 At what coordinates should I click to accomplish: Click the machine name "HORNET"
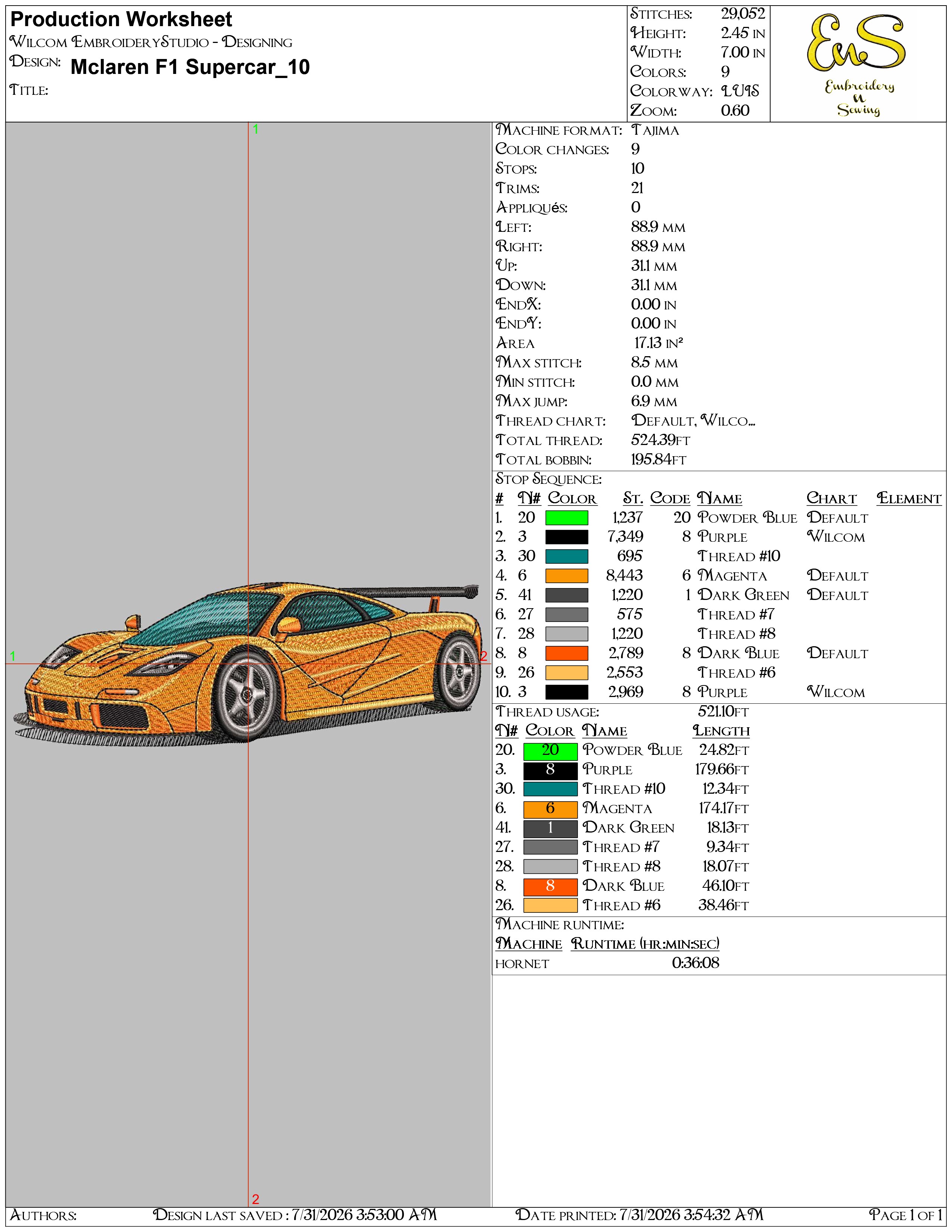[522, 964]
